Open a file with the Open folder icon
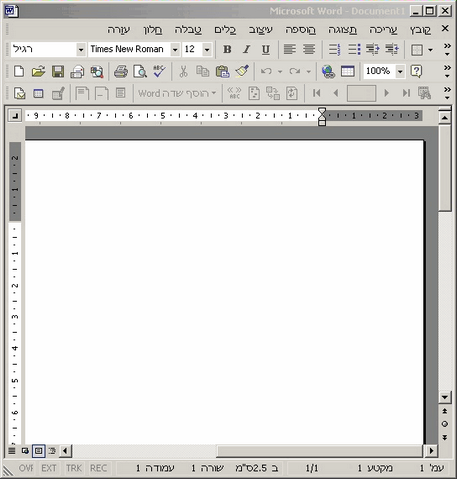Image resolution: width=457 pixels, height=479 pixels. coord(38,71)
